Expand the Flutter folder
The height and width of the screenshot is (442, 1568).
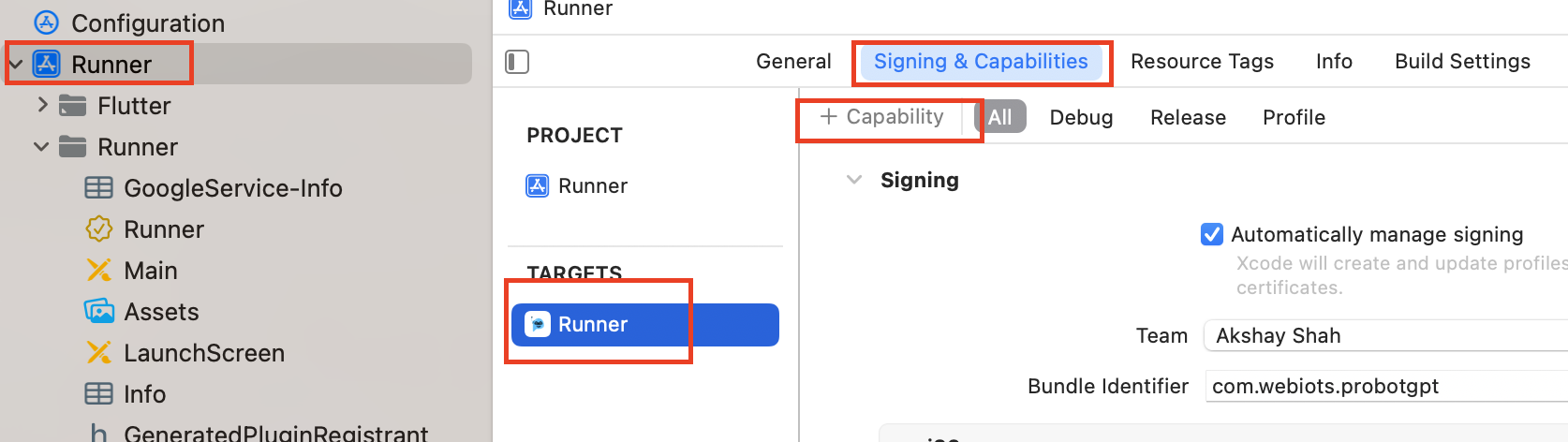tap(42, 106)
